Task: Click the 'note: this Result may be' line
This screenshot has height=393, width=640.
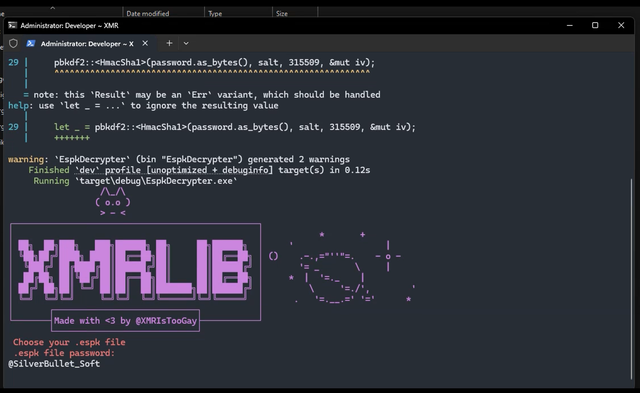Action: (202, 95)
